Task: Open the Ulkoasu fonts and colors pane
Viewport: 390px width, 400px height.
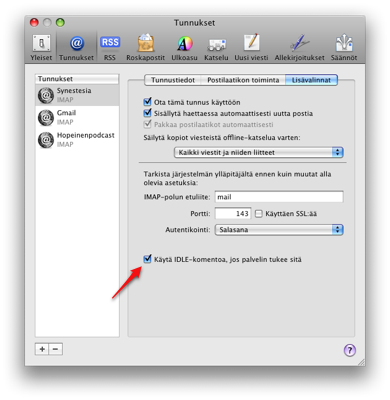Action: 184,47
